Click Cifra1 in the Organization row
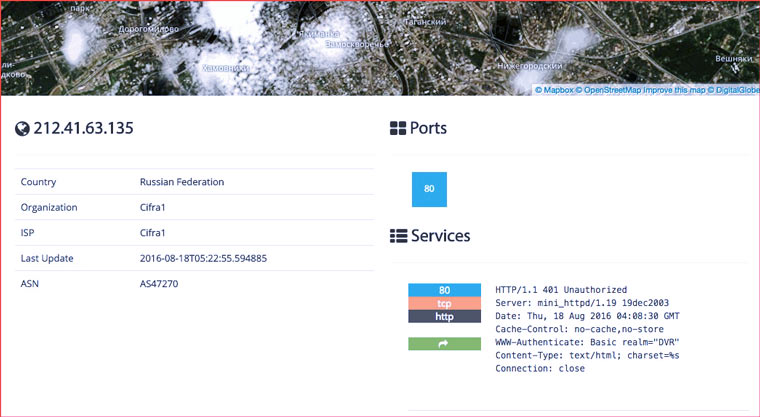This screenshot has width=760, height=417. 153,208
